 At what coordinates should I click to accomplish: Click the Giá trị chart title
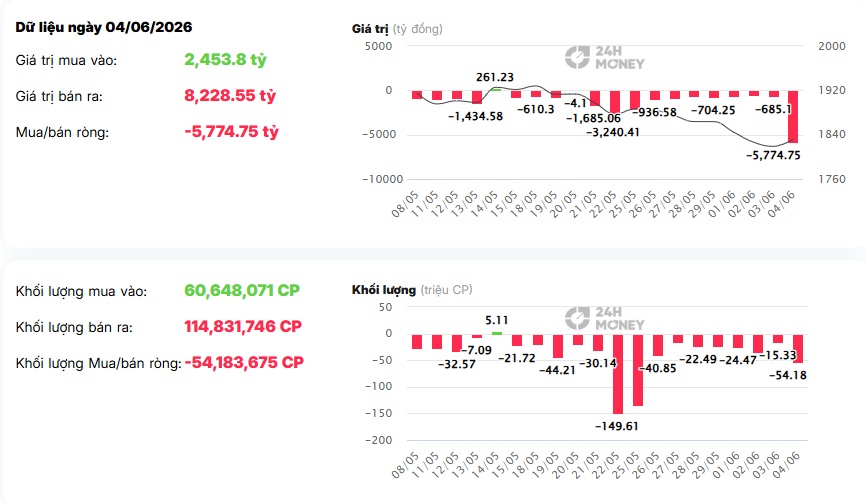[370, 29]
